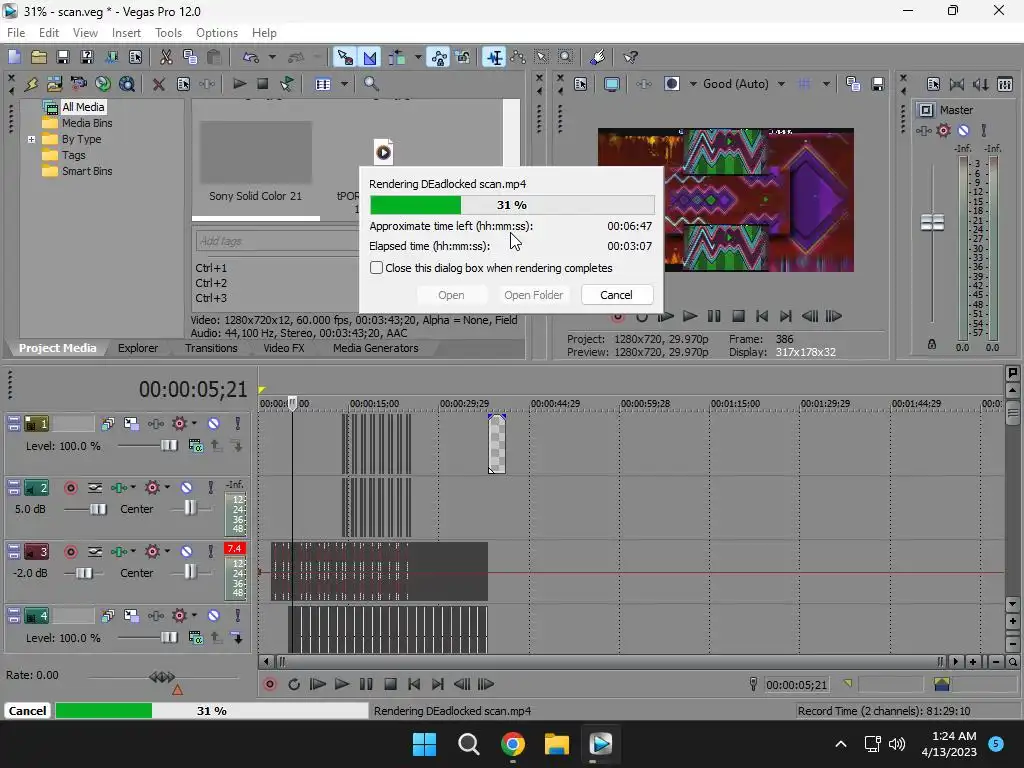The image size is (1024, 768).
Task: Click the lightning bolt Import Media icon
Action: 31,84
